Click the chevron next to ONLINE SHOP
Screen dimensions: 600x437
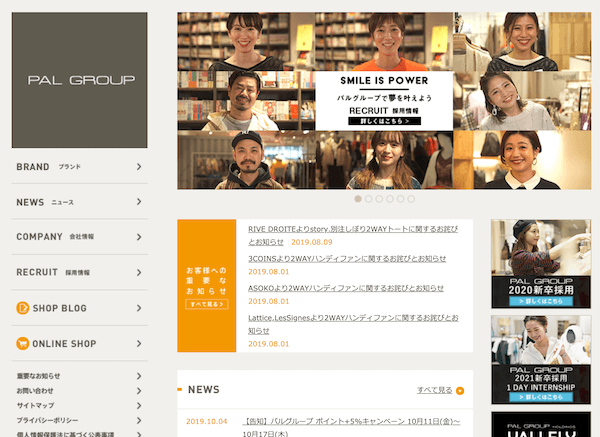pos(139,344)
